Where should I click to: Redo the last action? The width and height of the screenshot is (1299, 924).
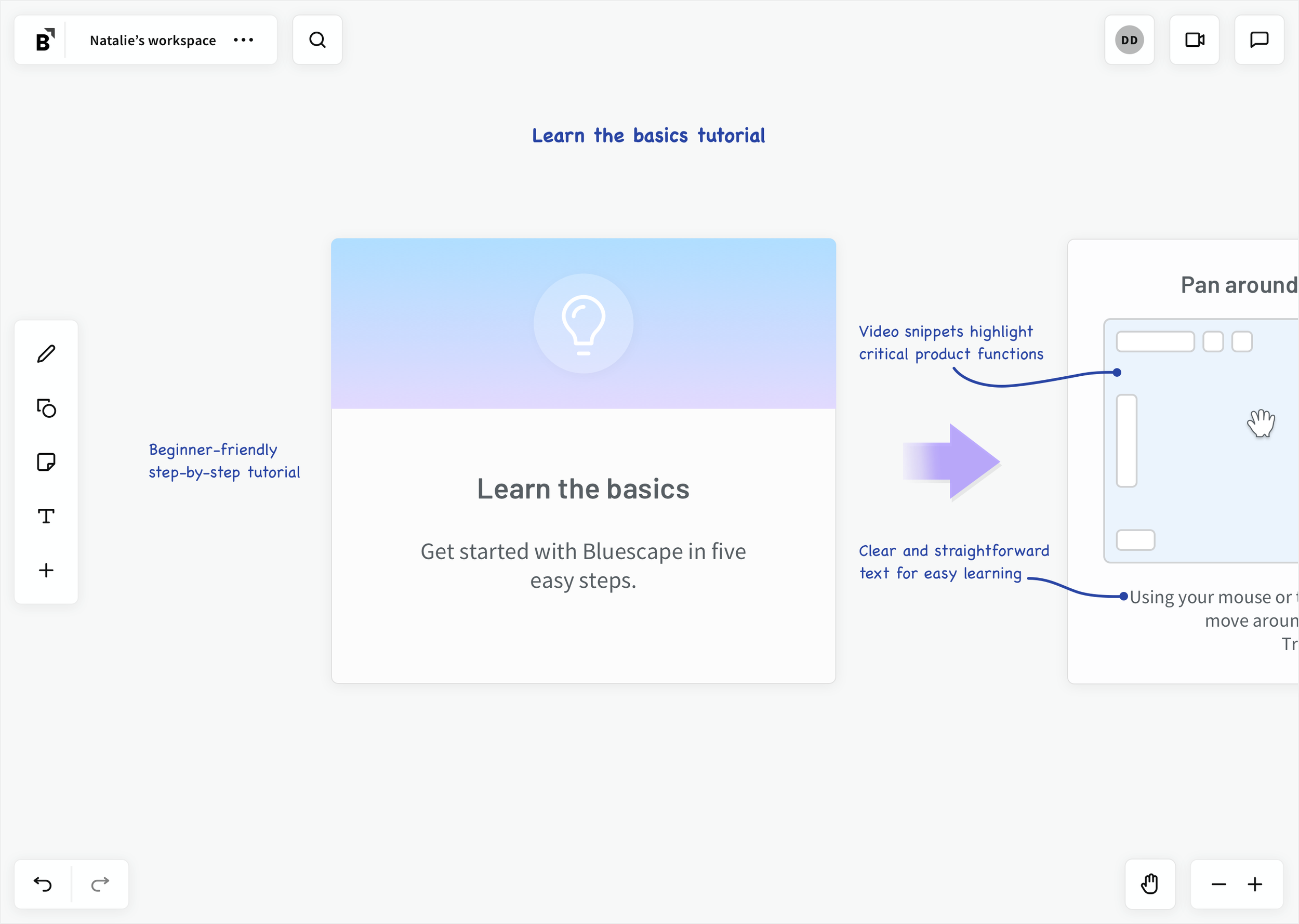[x=100, y=884]
